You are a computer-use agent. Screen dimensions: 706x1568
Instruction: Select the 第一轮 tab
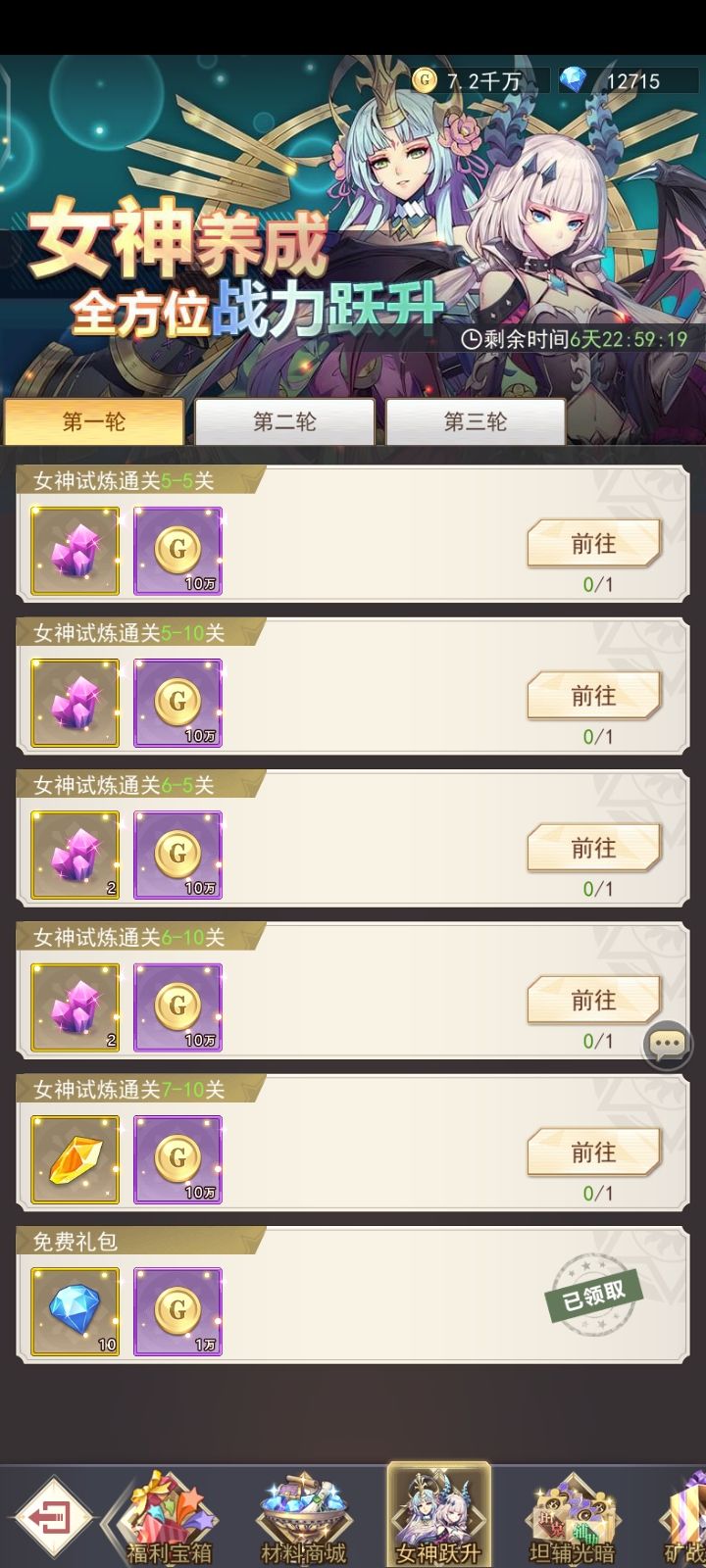pyautogui.click(x=94, y=422)
